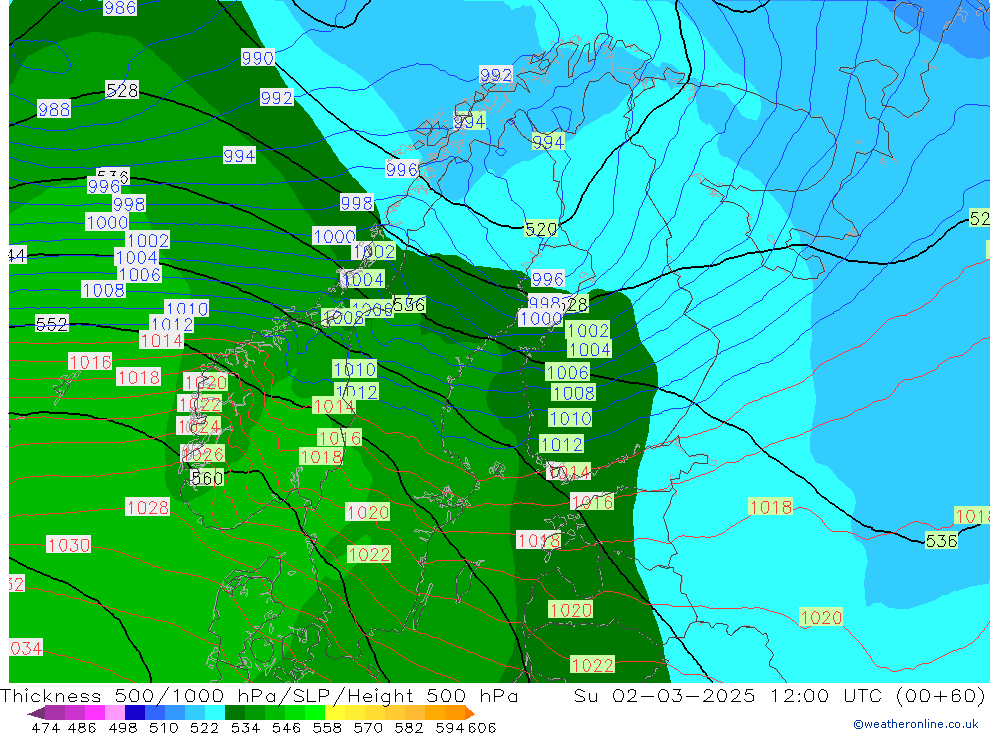Click the blue 998 label beneath the 996 label
This screenshot has height=733, width=1000.
(129, 204)
